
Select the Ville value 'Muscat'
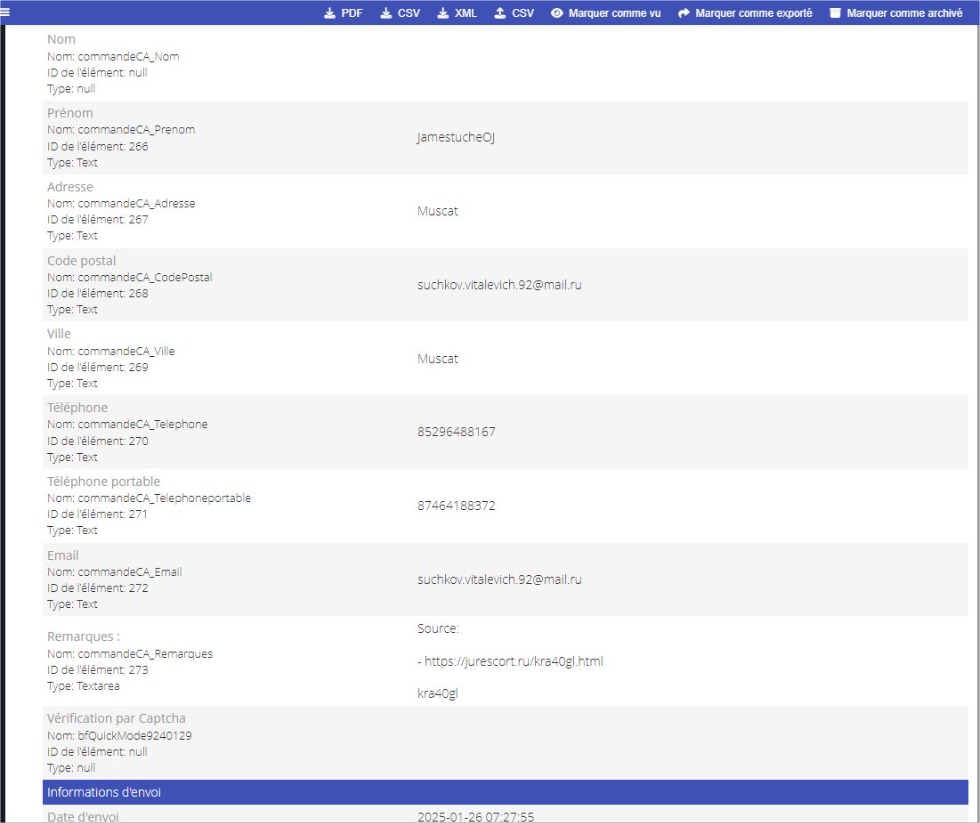[438, 359]
